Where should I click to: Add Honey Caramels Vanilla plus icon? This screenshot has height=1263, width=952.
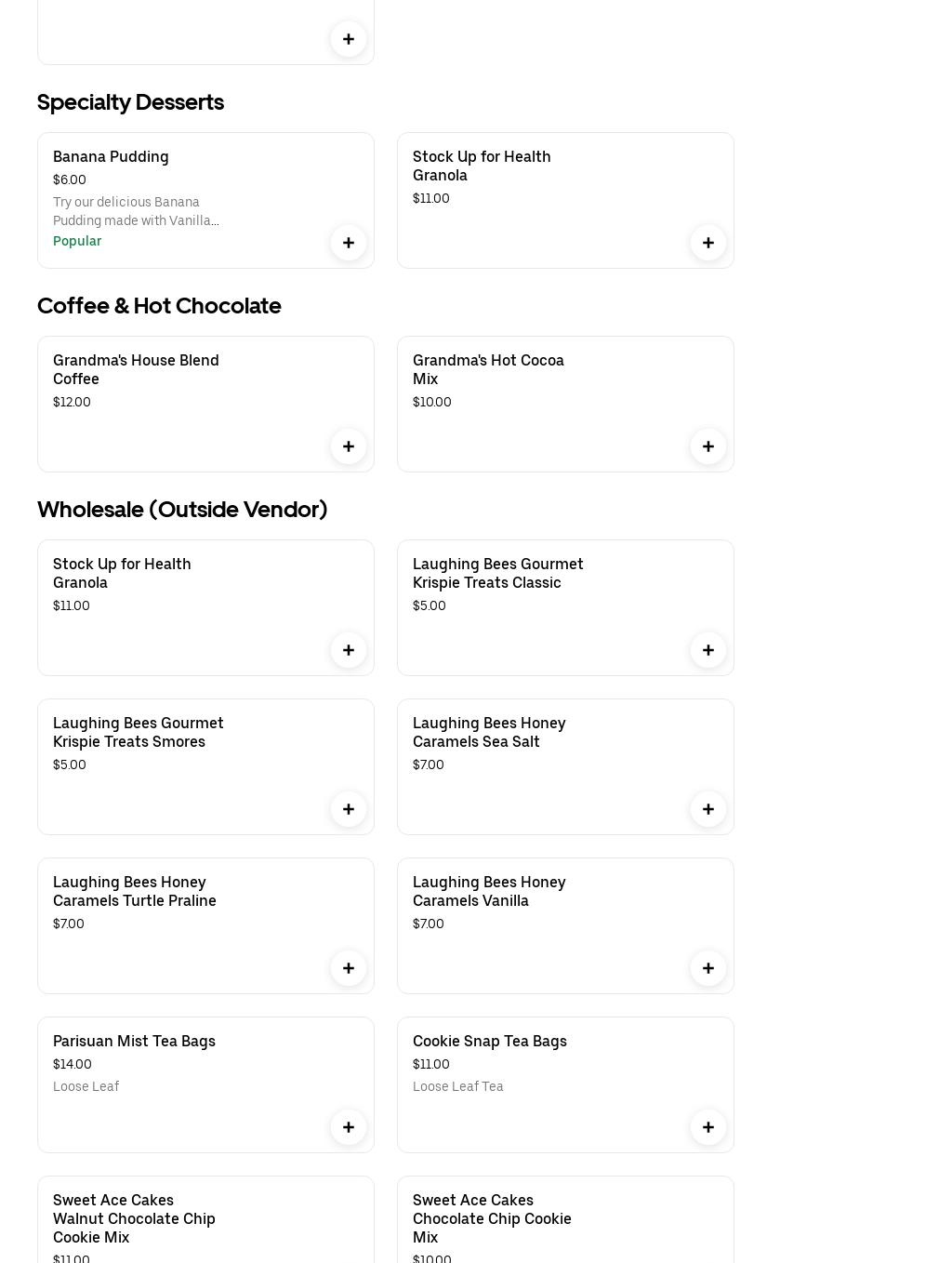[708, 968]
